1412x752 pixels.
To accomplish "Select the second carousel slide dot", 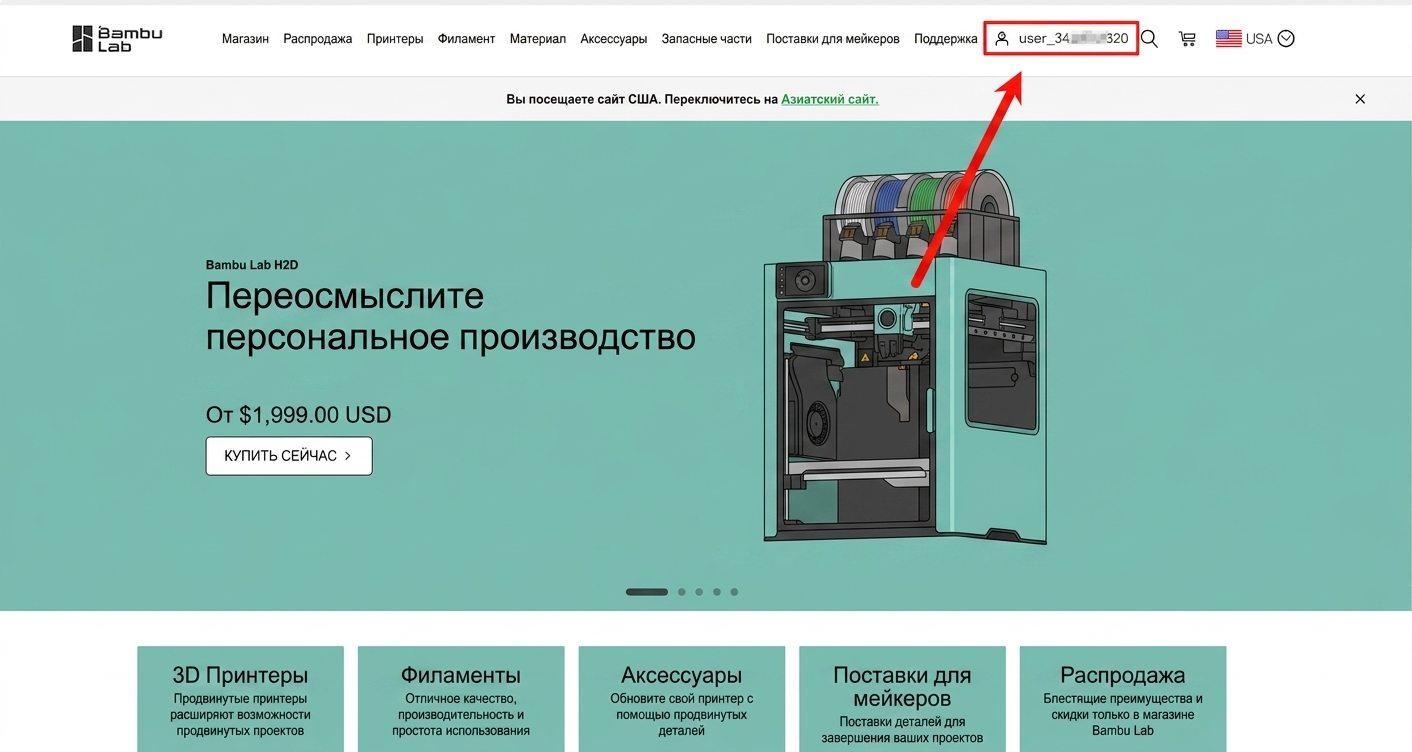I will [x=681, y=592].
